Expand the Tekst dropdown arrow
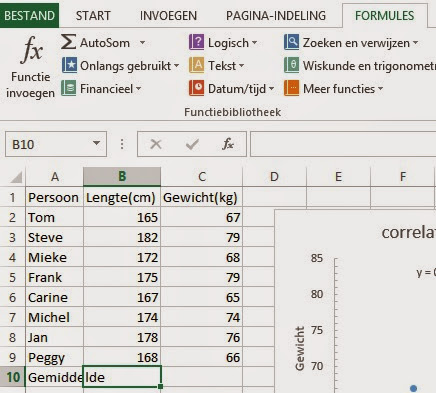This screenshot has height=393, width=436. pos(241,66)
